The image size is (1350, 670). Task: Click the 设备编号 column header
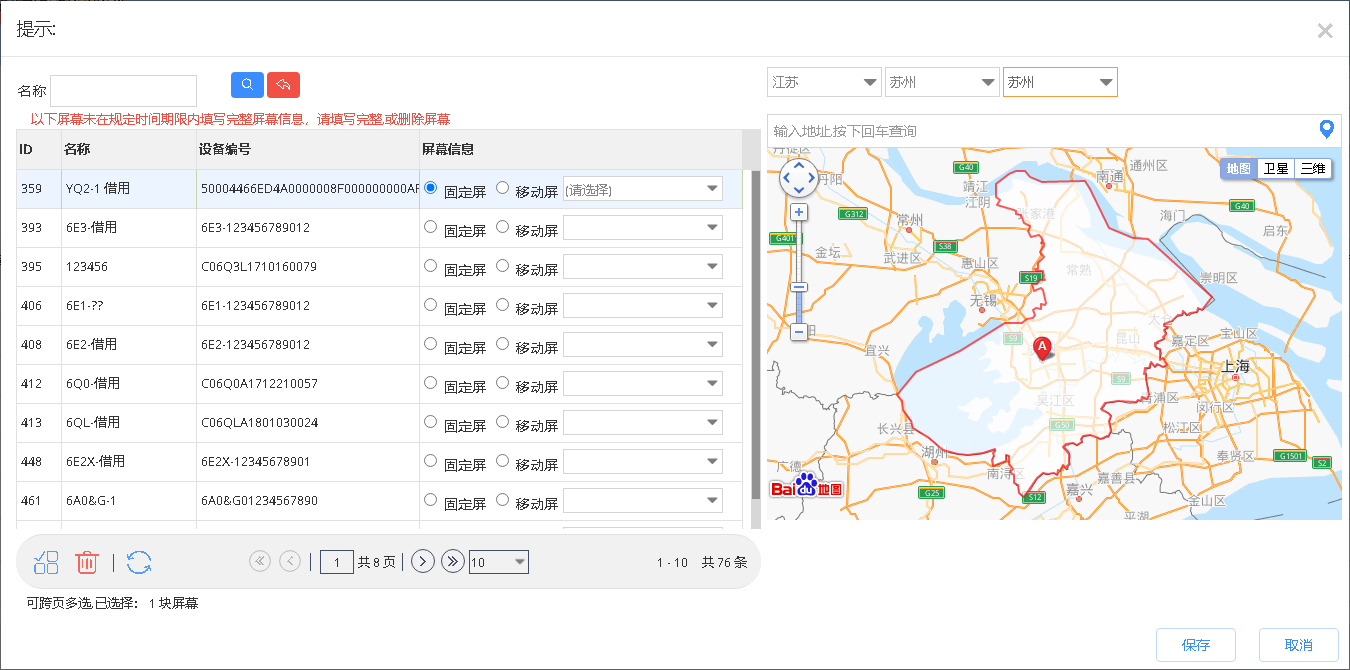click(307, 149)
